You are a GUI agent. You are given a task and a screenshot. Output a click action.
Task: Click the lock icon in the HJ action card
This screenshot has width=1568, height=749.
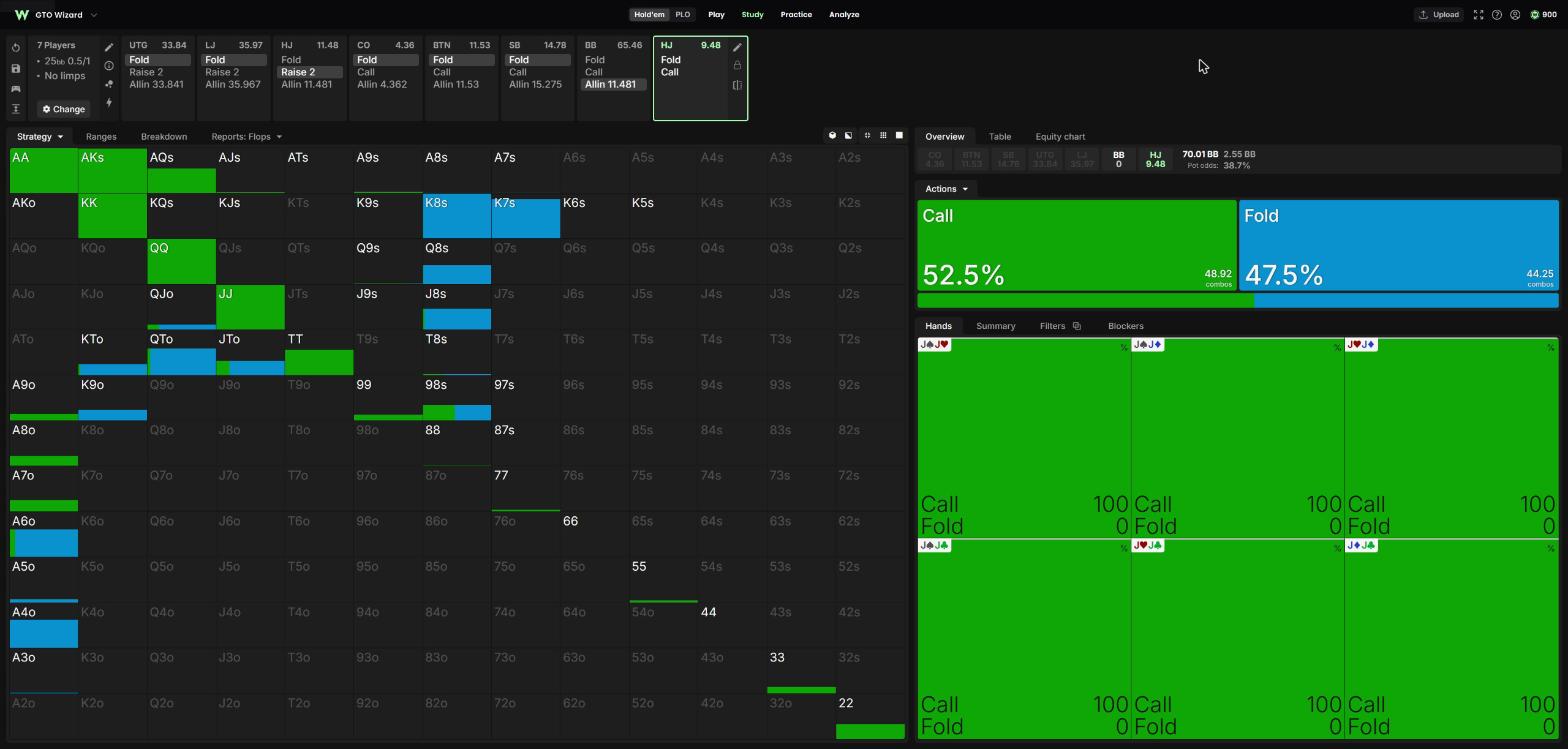pyautogui.click(x=737, y=66)
